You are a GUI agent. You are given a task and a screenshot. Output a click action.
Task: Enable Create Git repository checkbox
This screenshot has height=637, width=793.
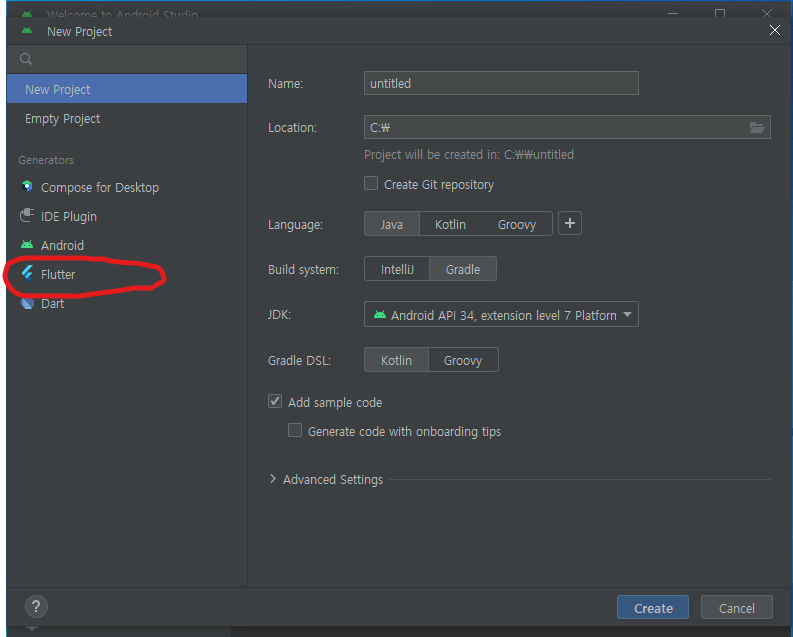tap(371, 183)
